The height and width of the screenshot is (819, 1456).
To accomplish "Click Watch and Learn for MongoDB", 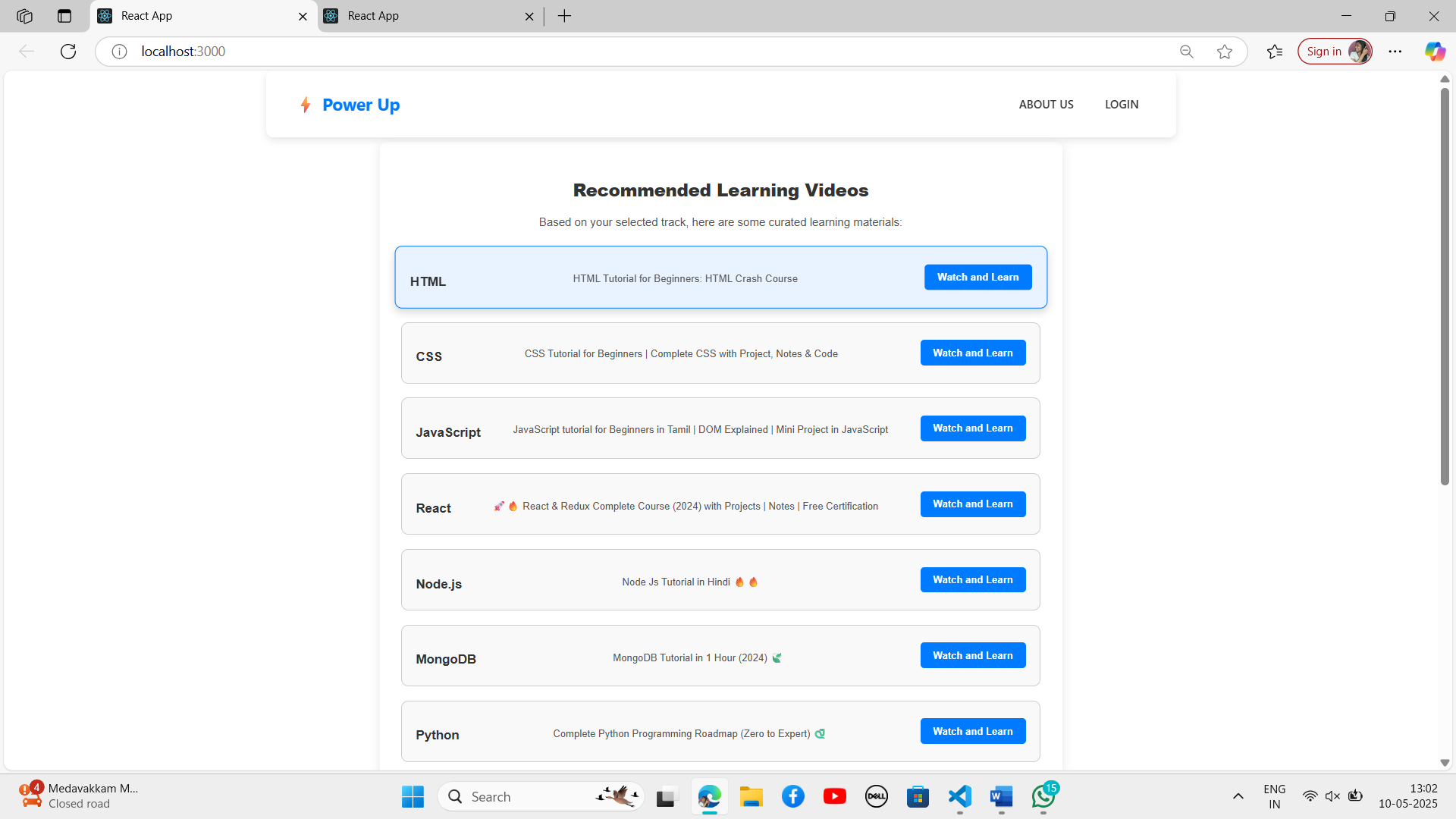I will pyautogui.click(x=972, y=656).
